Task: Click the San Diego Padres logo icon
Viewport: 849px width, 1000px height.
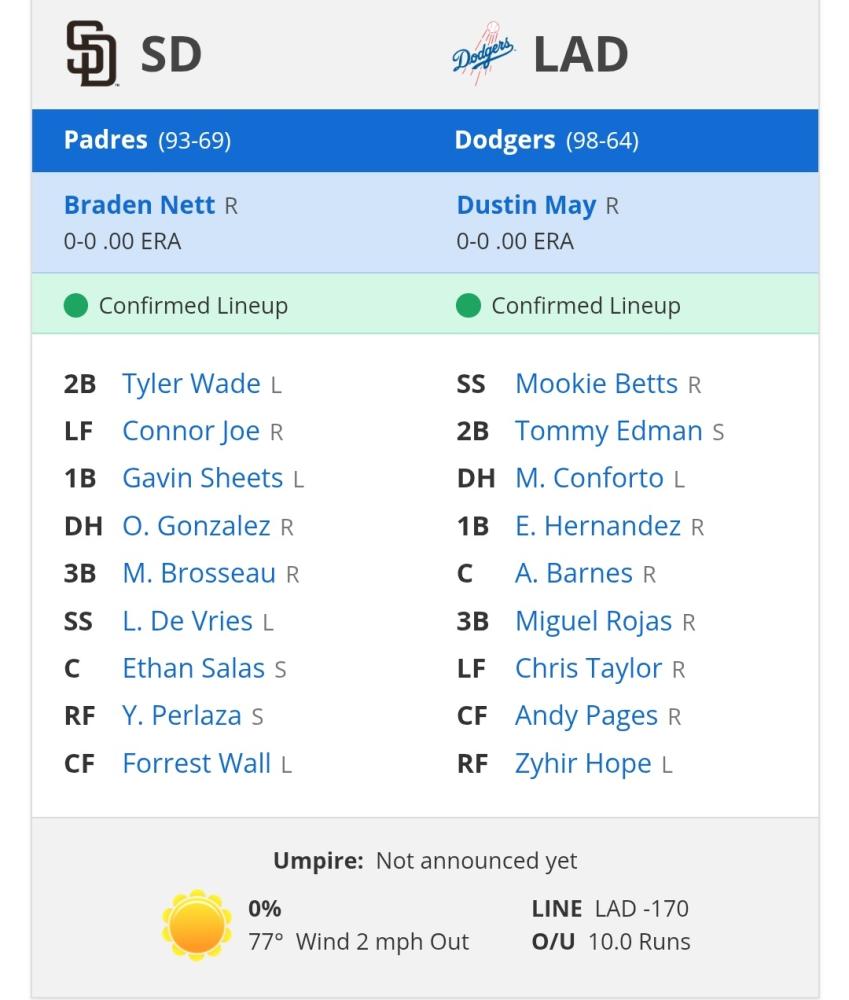Action: tap(91, 54)
